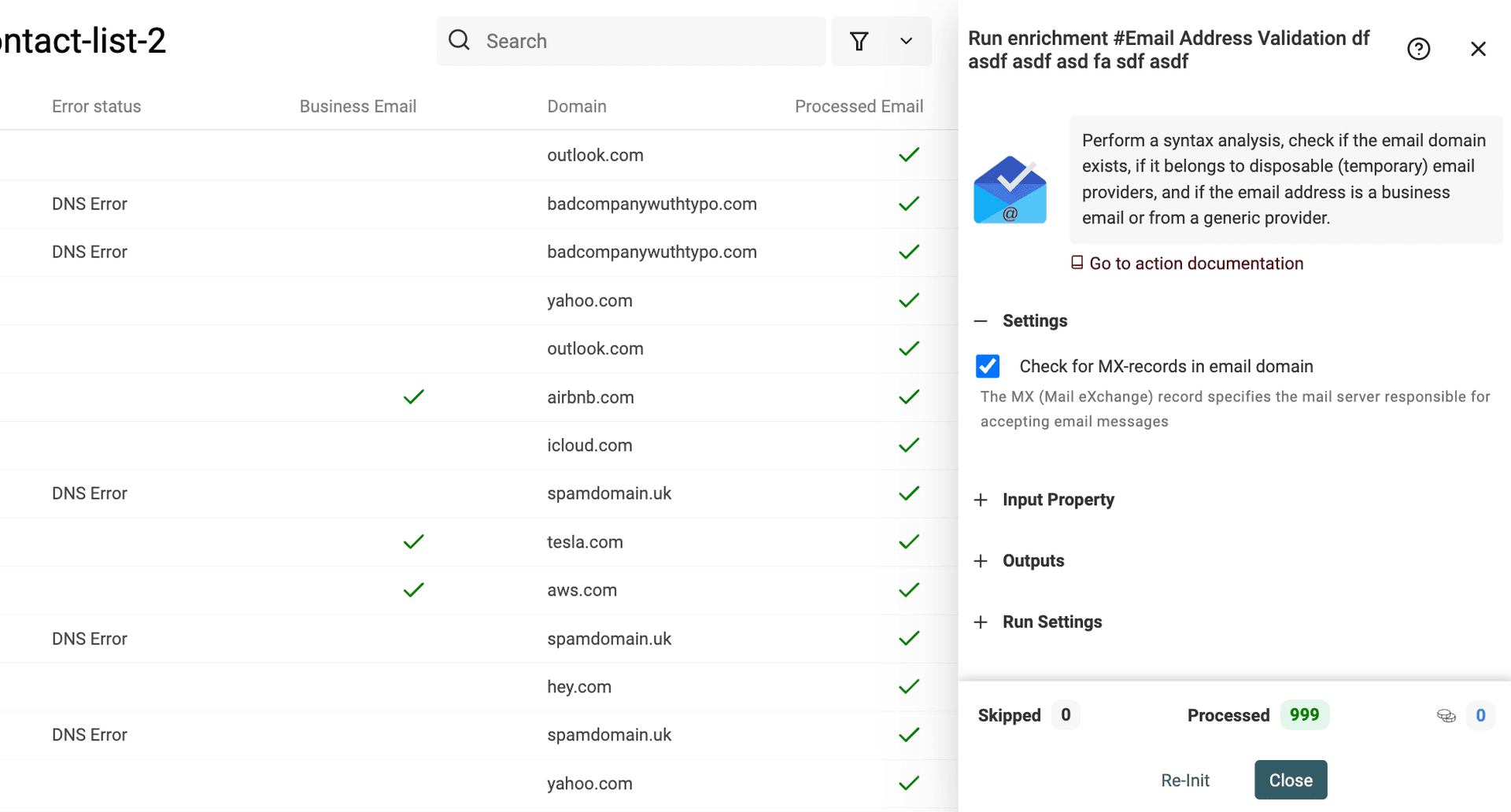
Task: Expand the Input Property section
Action: 981,500
